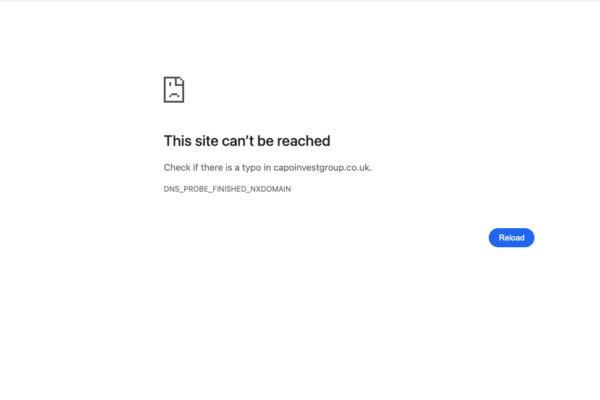600x400 pixels.
Task: Click the word 'be' in the heading
Action: (x=265, y=141)
